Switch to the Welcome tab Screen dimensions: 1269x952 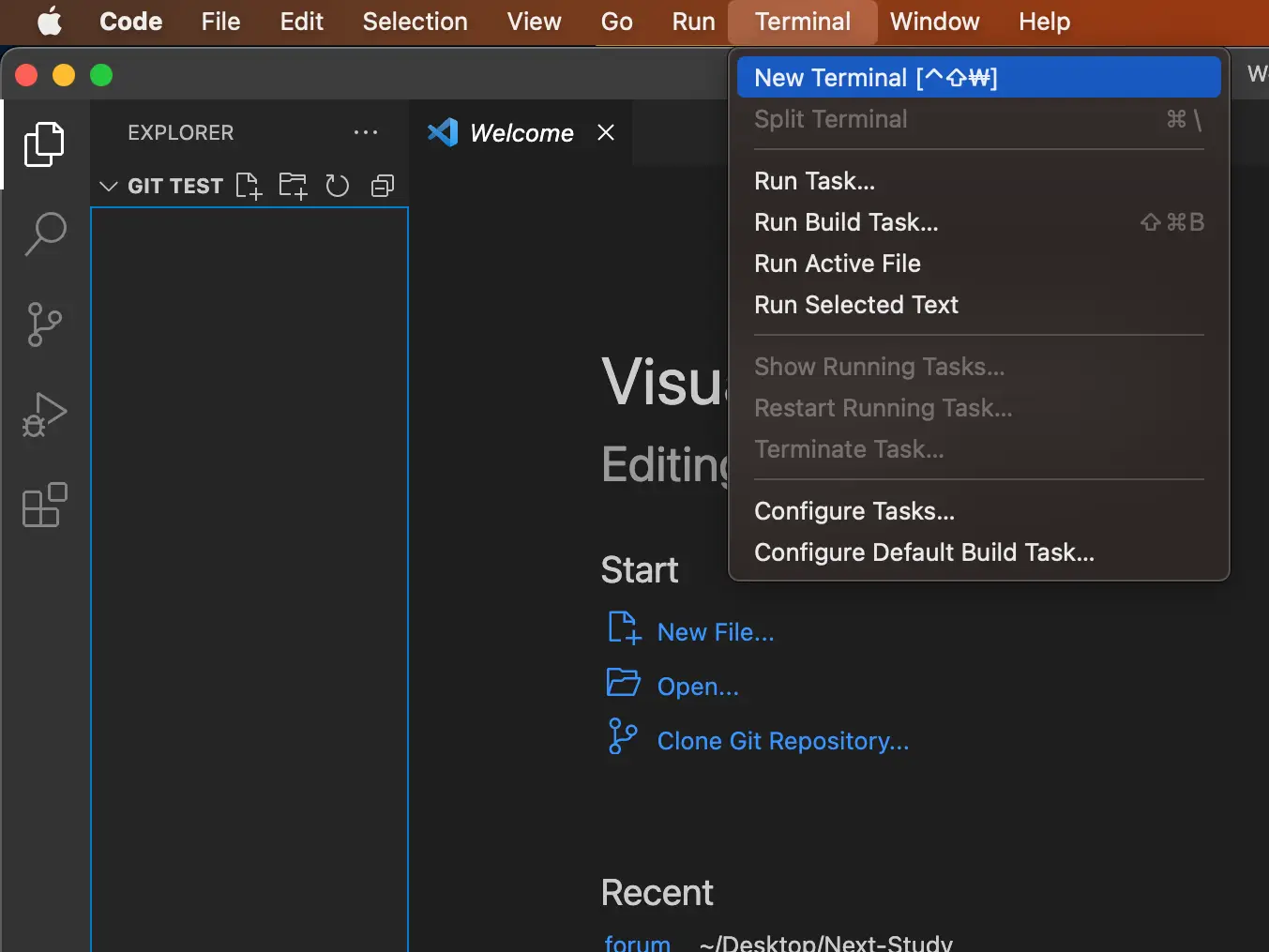(520, 132)
